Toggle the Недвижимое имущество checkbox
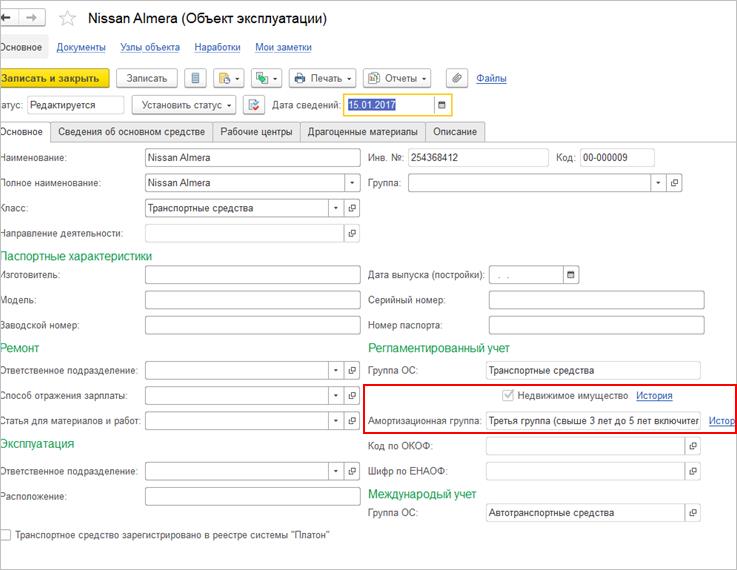Viewport: 737px width, 570px height. (x=508, y=395)
